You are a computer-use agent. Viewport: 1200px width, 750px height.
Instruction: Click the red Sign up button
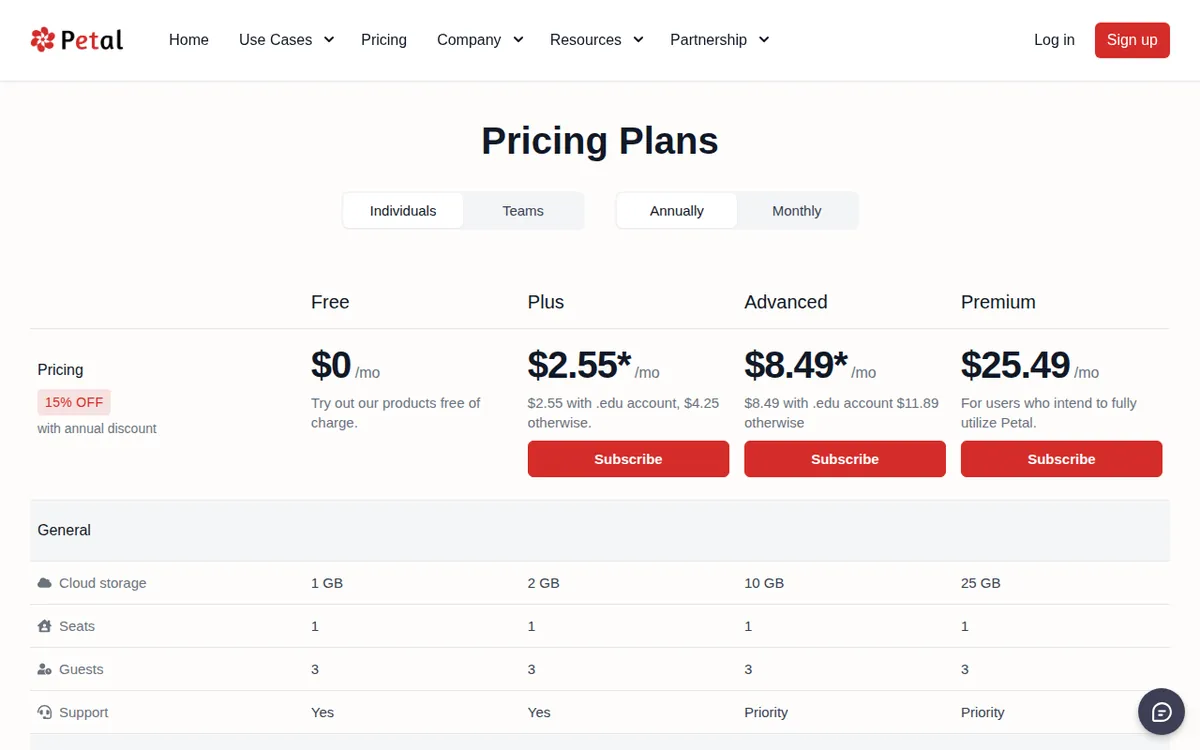coord(1132,40)
